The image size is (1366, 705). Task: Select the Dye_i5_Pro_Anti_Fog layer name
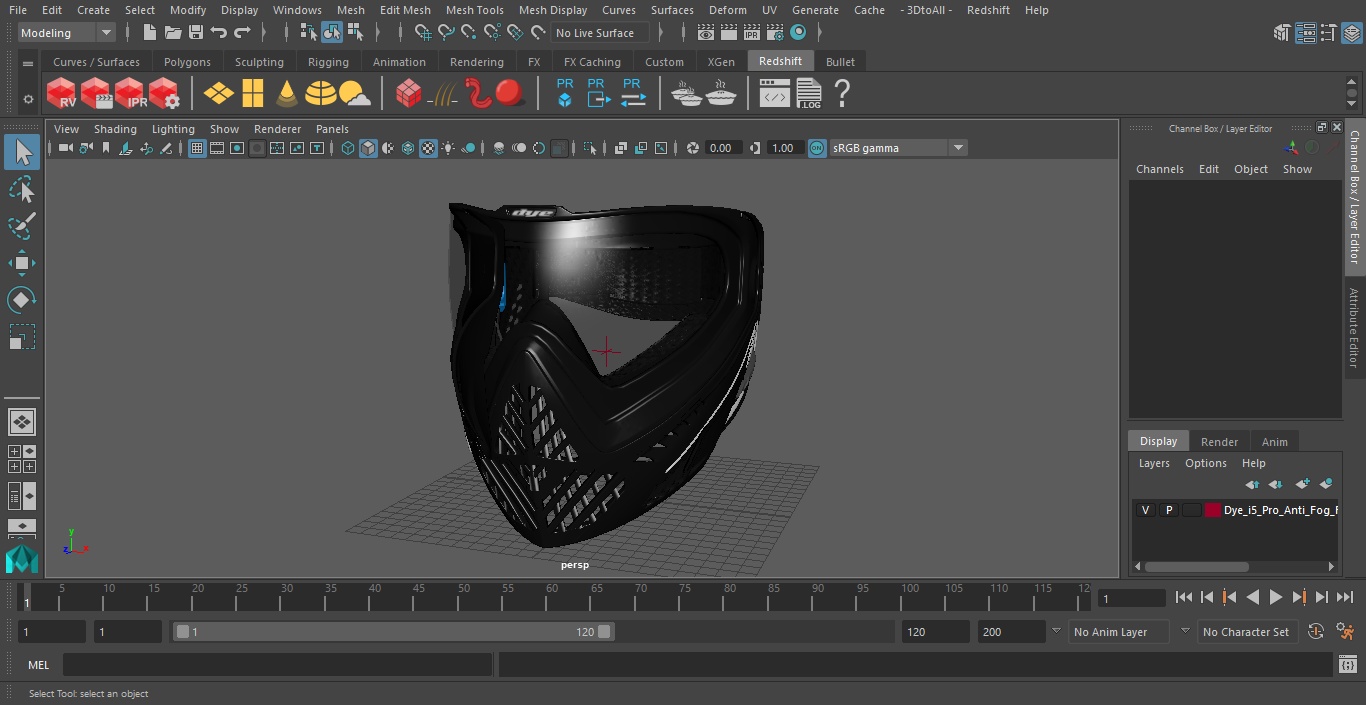pyautogui.click(x=1279, y=510)
